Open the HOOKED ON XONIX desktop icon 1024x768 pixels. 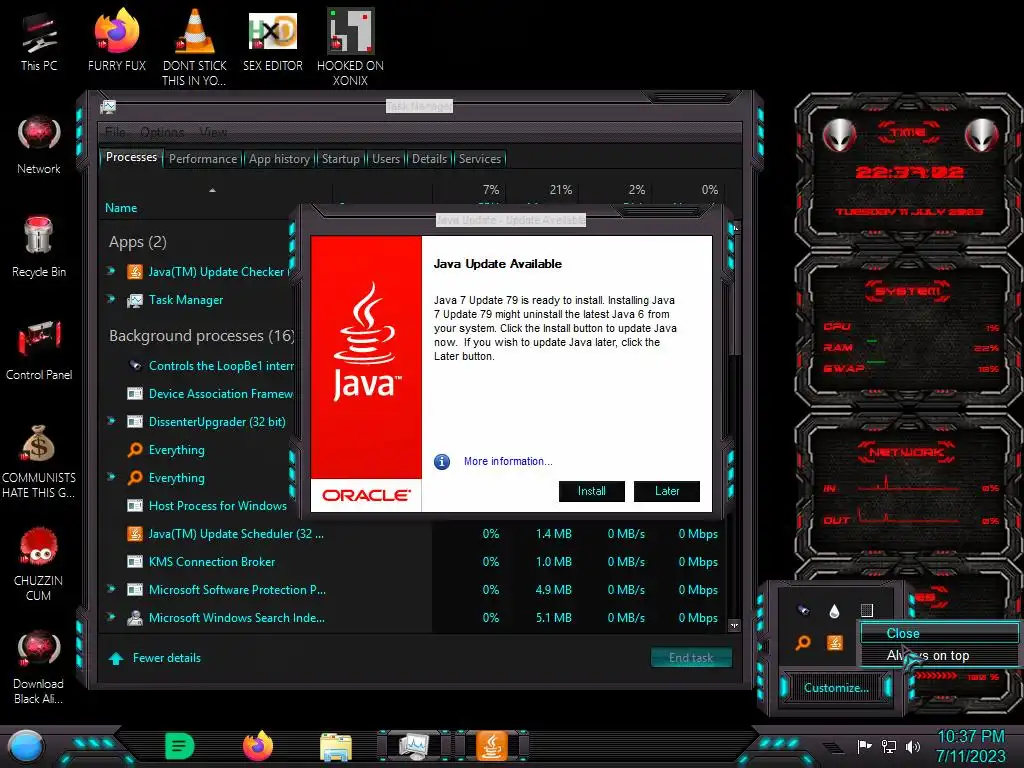click(x=350, y=47)
